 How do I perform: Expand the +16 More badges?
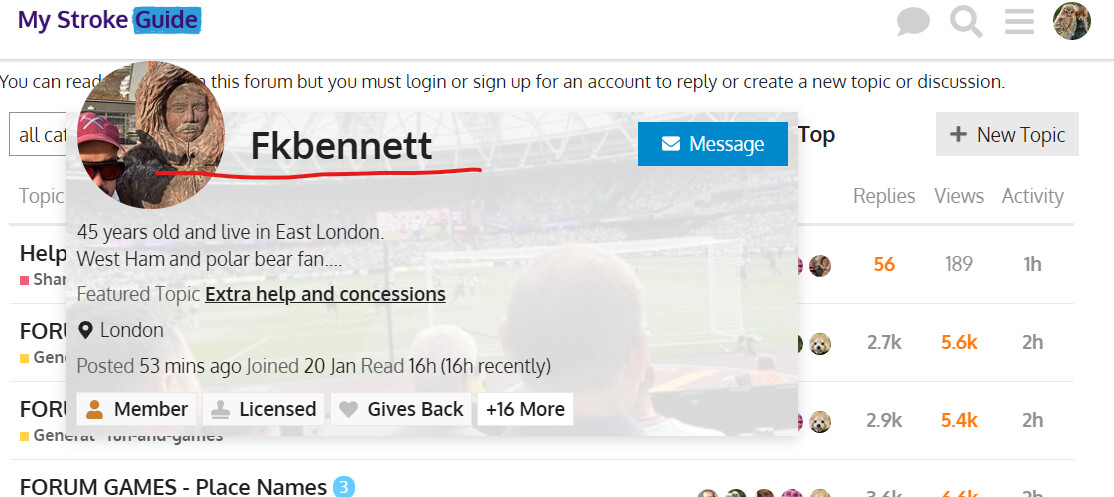pyautogui.click(x=525, y=408)
